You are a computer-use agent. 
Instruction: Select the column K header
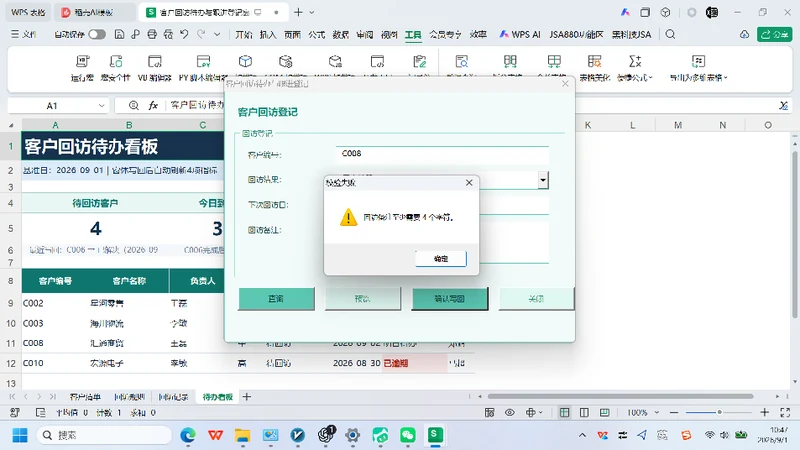point(588,125)
